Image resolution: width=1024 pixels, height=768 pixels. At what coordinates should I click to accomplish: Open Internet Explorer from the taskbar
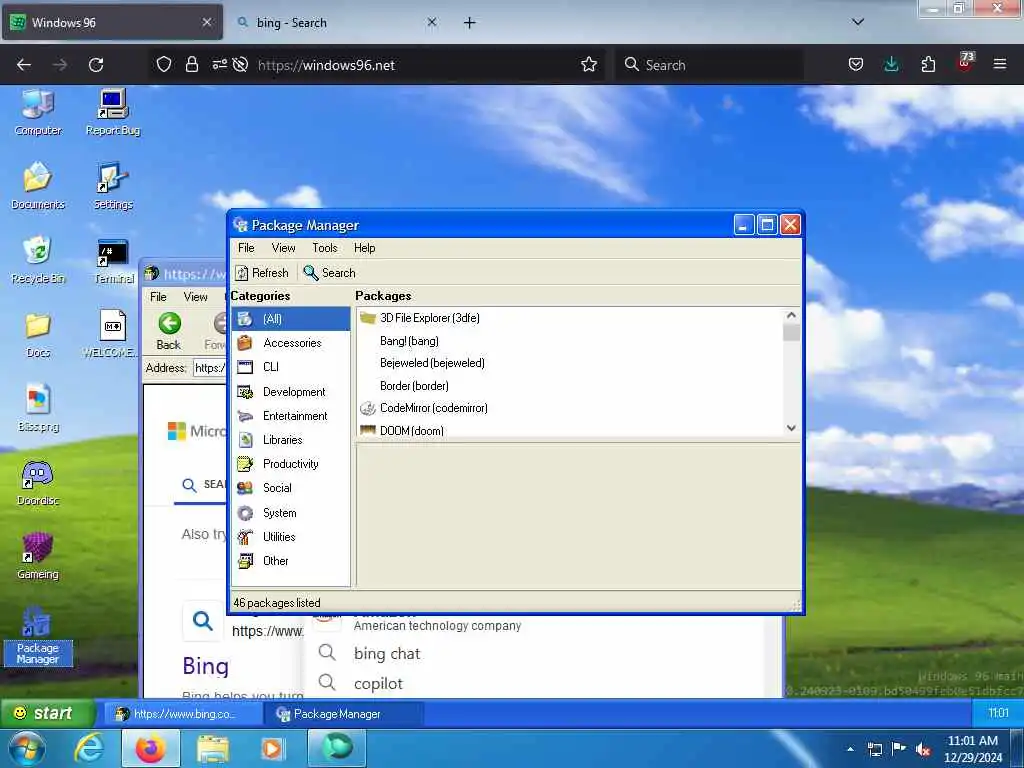88,748
